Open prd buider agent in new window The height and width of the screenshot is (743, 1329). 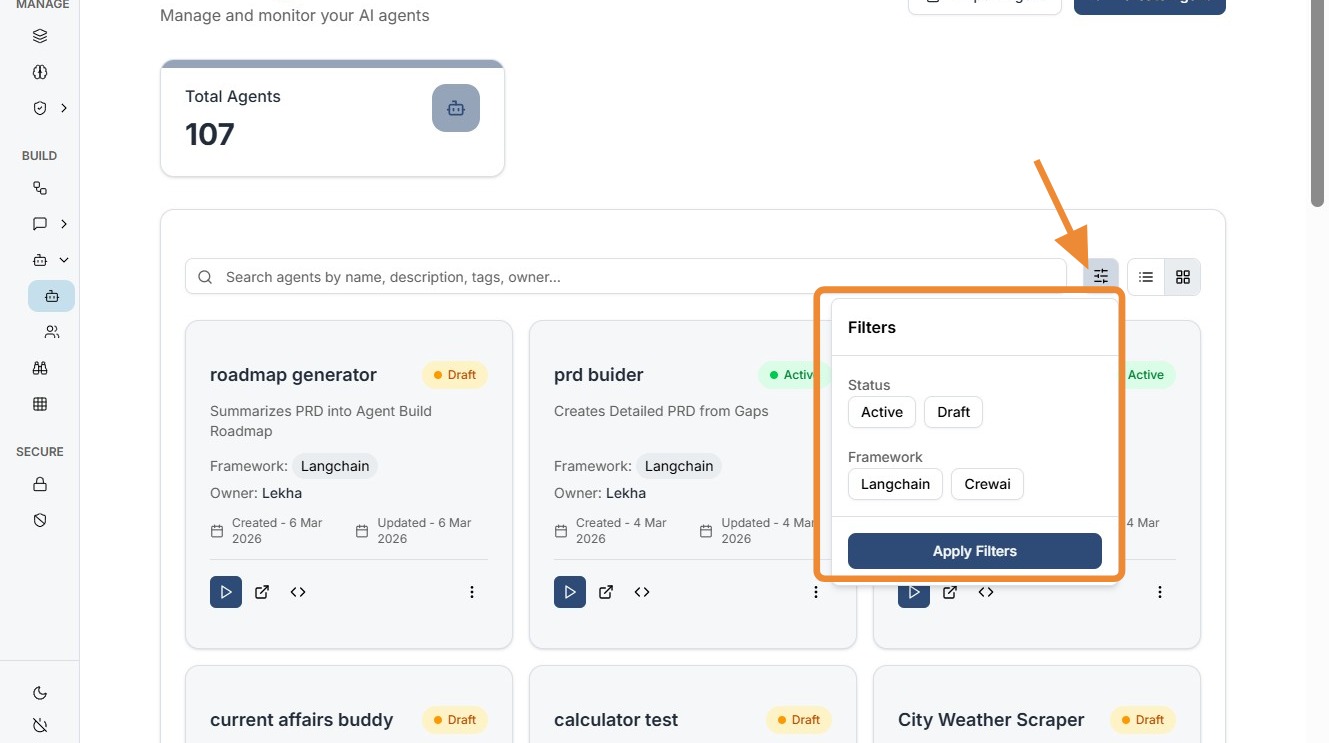[606, 592]
